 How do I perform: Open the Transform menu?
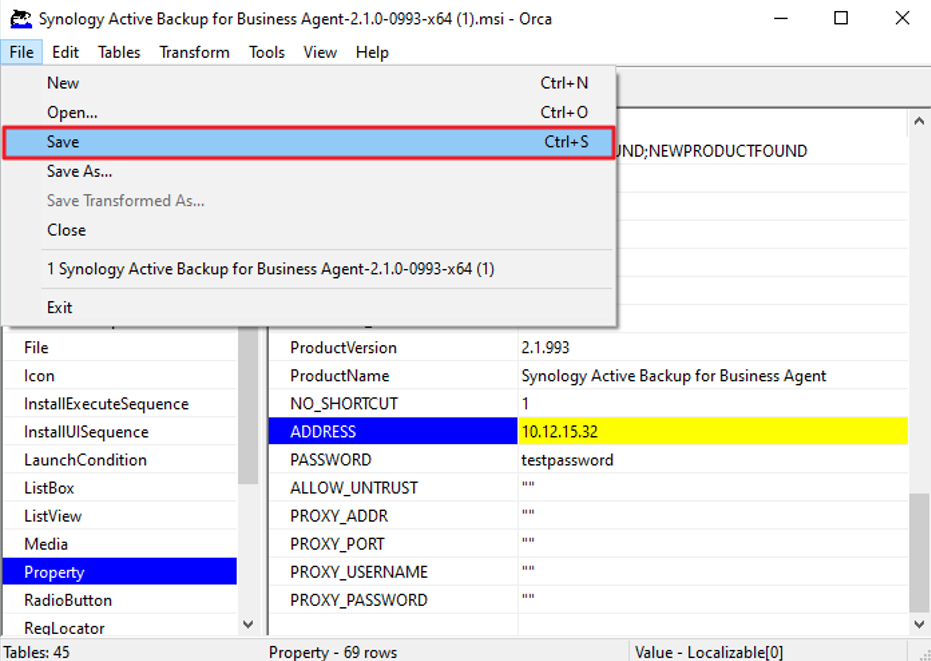point(194,52)
